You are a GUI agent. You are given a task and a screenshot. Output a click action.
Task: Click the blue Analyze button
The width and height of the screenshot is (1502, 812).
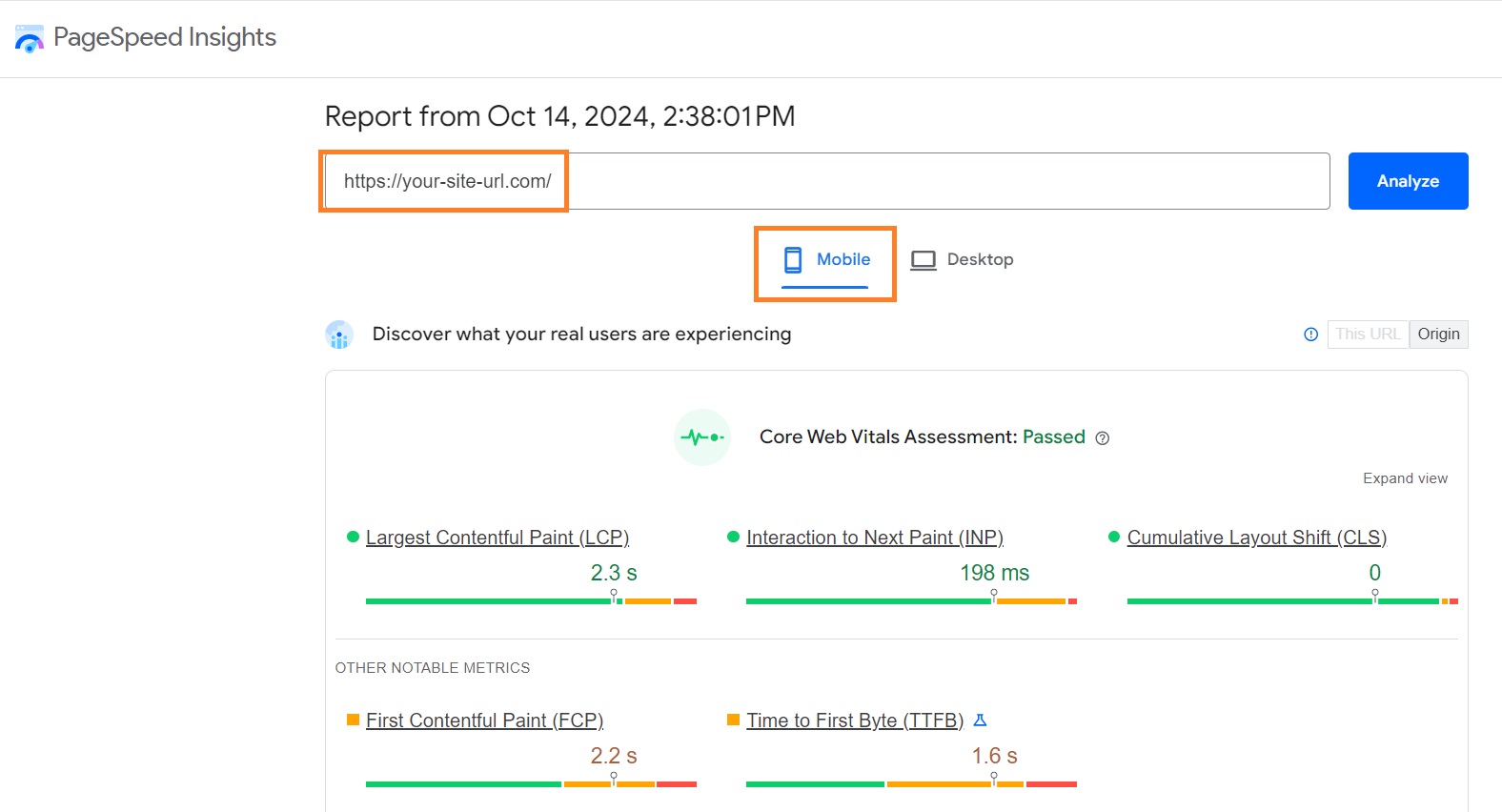[1408, 181]
